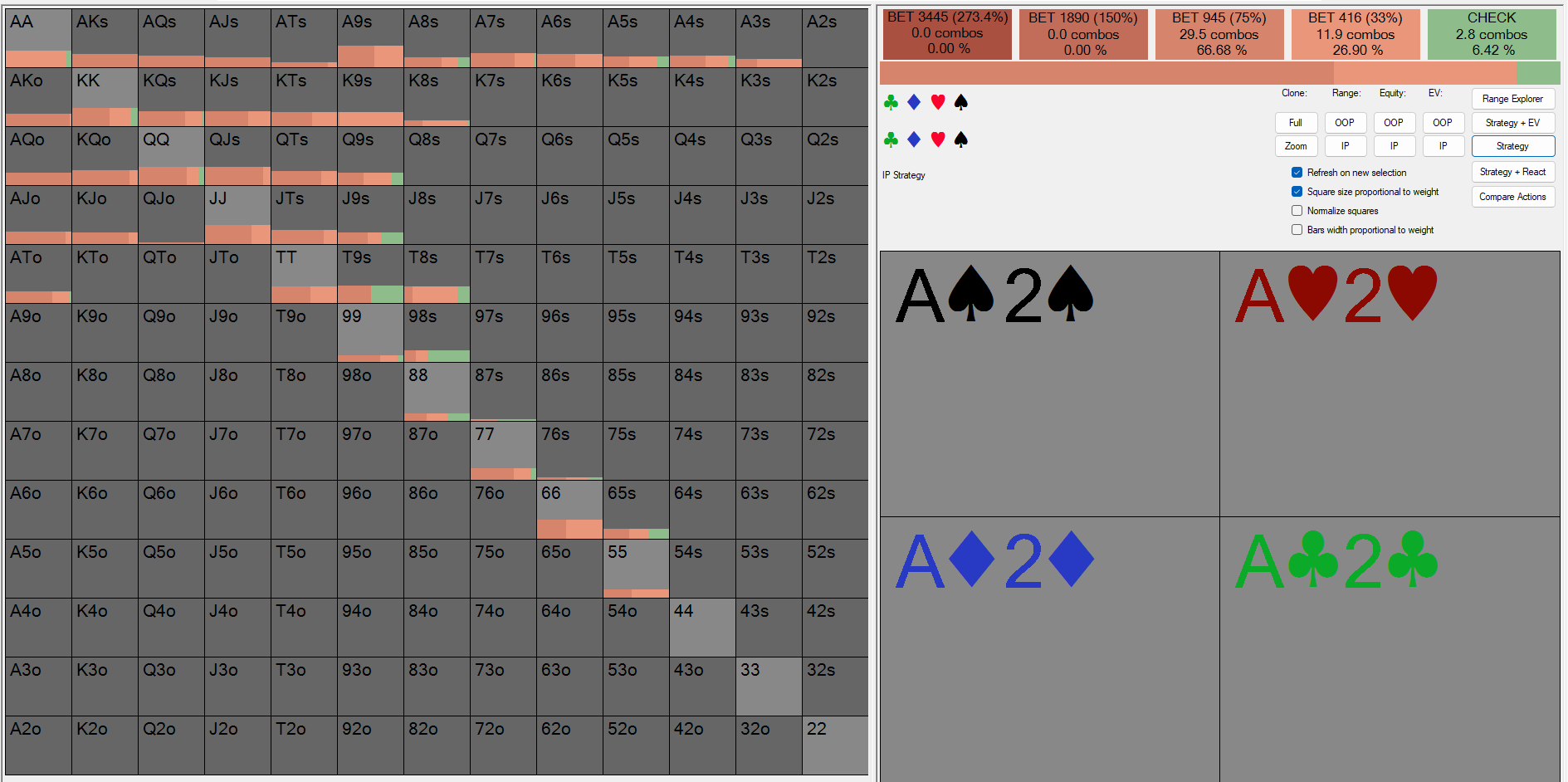This screenshot has width=1568, height=782.
Task: Switch view to Strategy + EV
Action: [1512, 123]
